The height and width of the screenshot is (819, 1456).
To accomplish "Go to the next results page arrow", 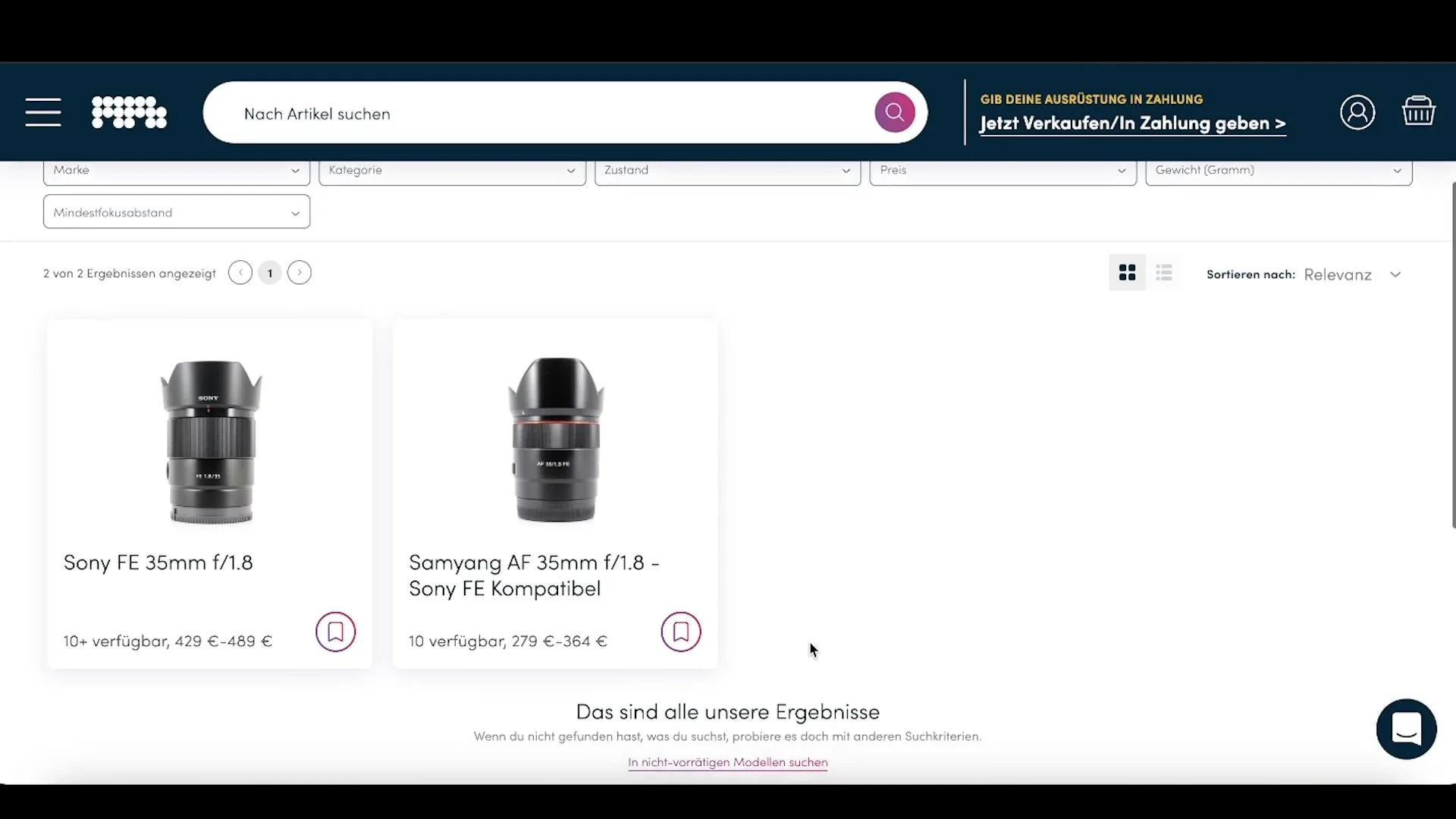I will [x=300, y=273].
